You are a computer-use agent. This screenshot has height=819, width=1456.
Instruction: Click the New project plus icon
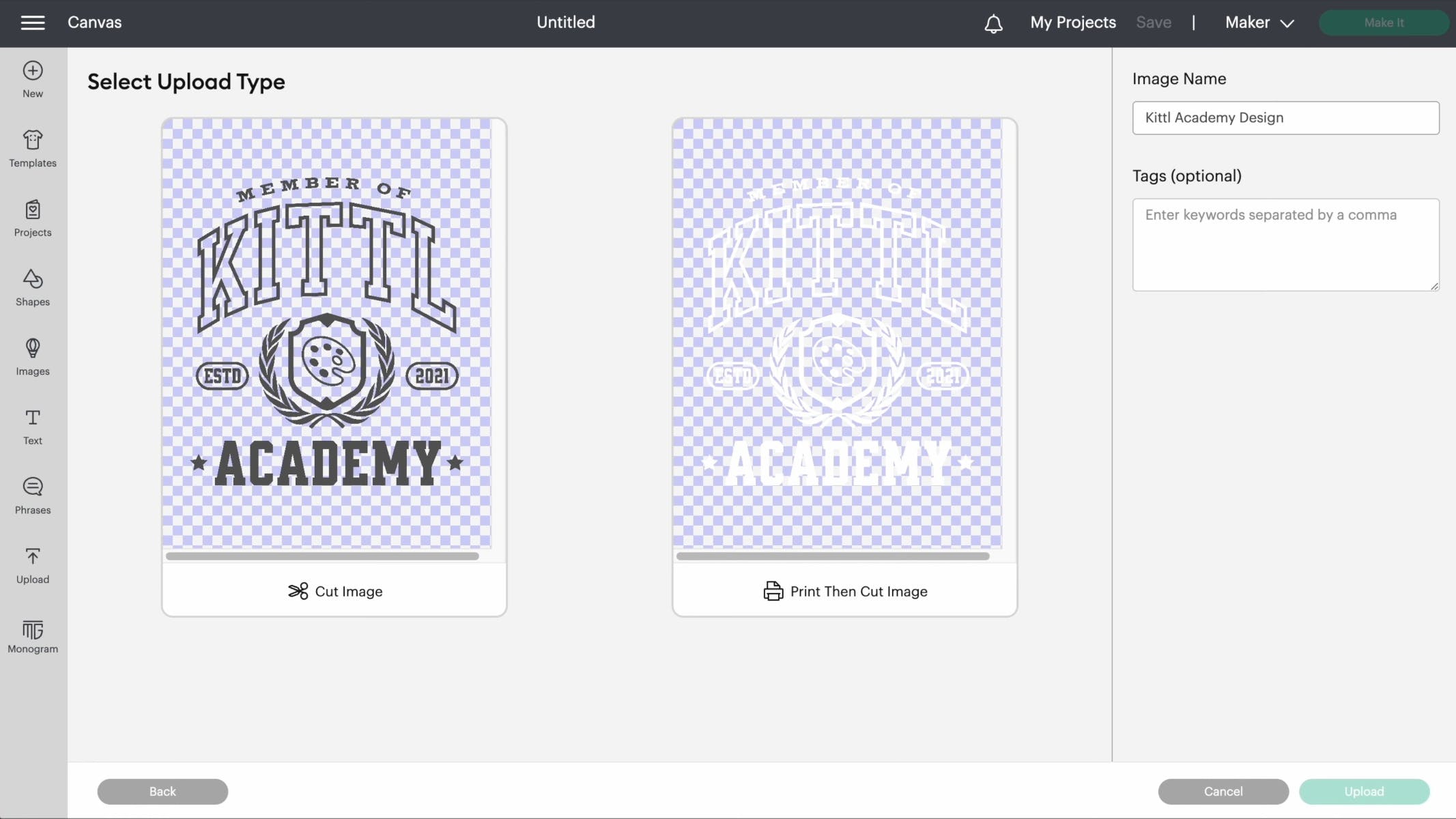pos(33,71)
